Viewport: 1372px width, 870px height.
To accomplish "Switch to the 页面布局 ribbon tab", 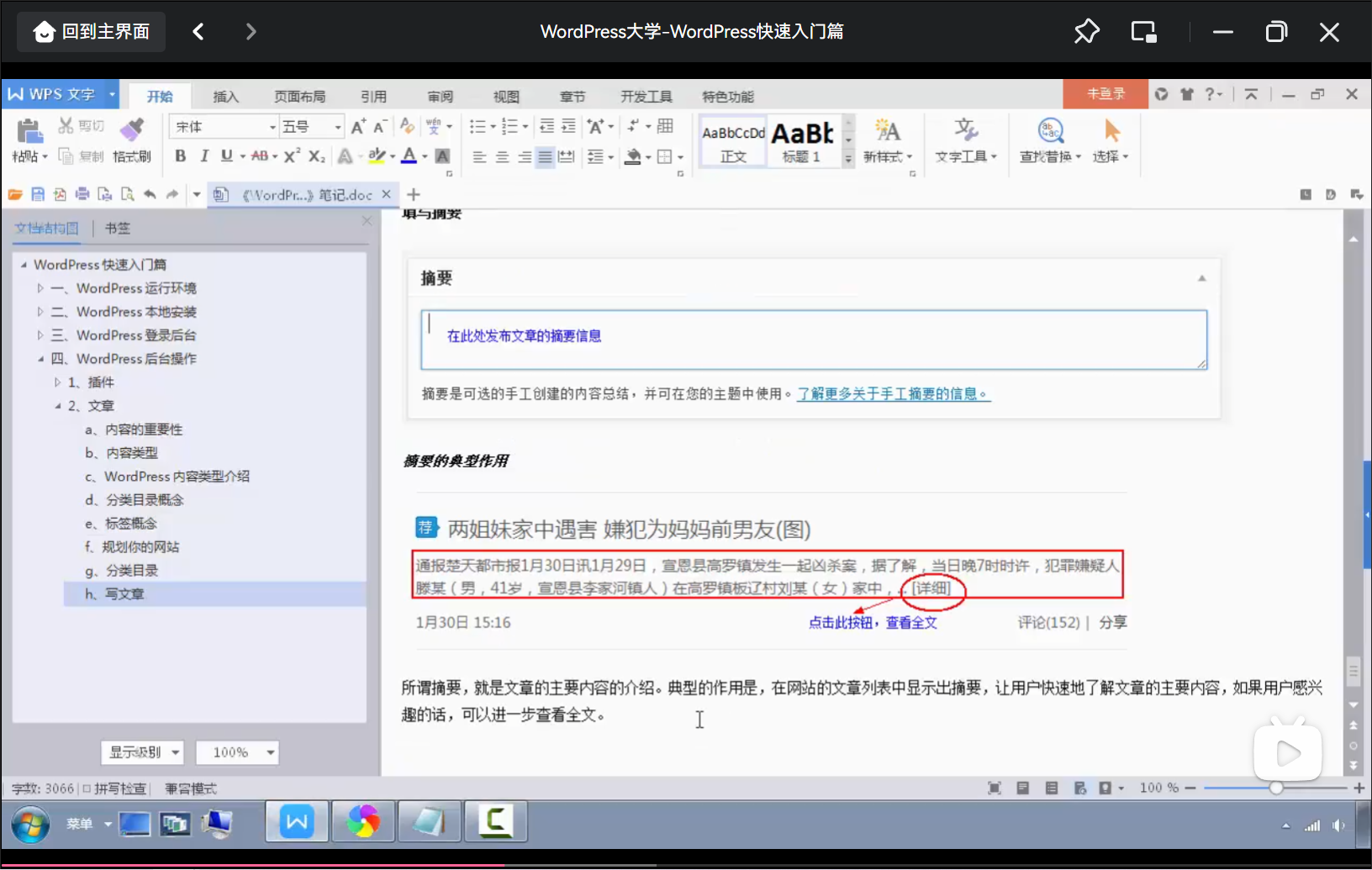I will coord(299,97).
